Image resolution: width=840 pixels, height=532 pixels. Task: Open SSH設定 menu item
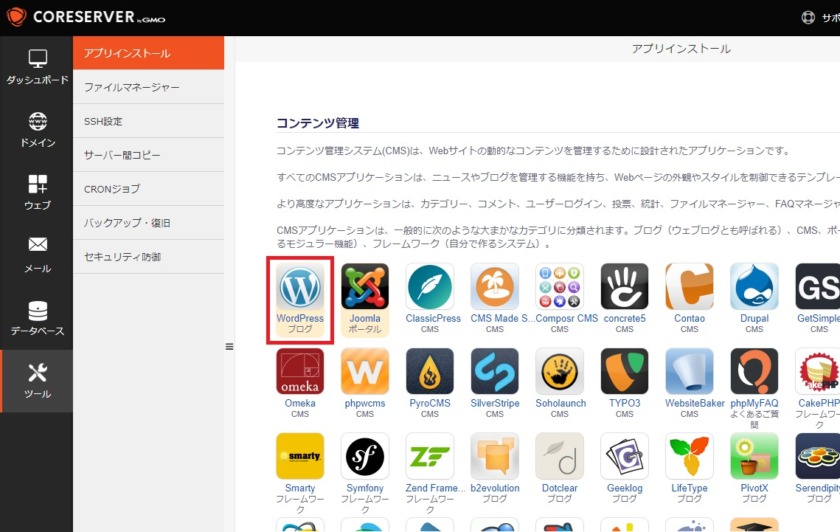pos(148,121)
